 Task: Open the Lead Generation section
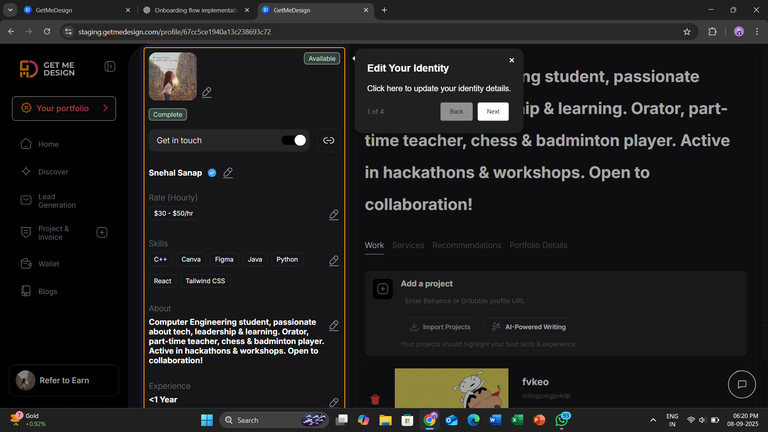pos(57,201)
